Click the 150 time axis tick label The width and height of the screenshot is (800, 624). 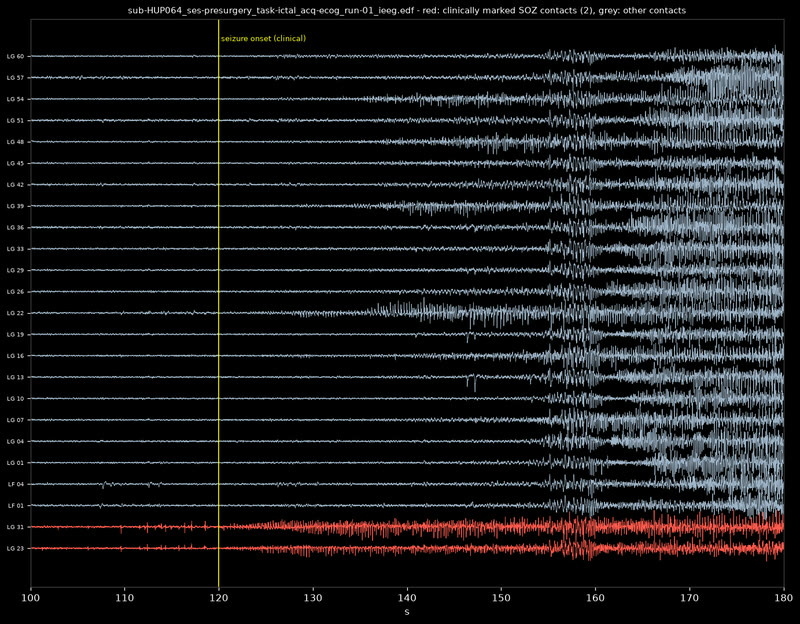501,597
